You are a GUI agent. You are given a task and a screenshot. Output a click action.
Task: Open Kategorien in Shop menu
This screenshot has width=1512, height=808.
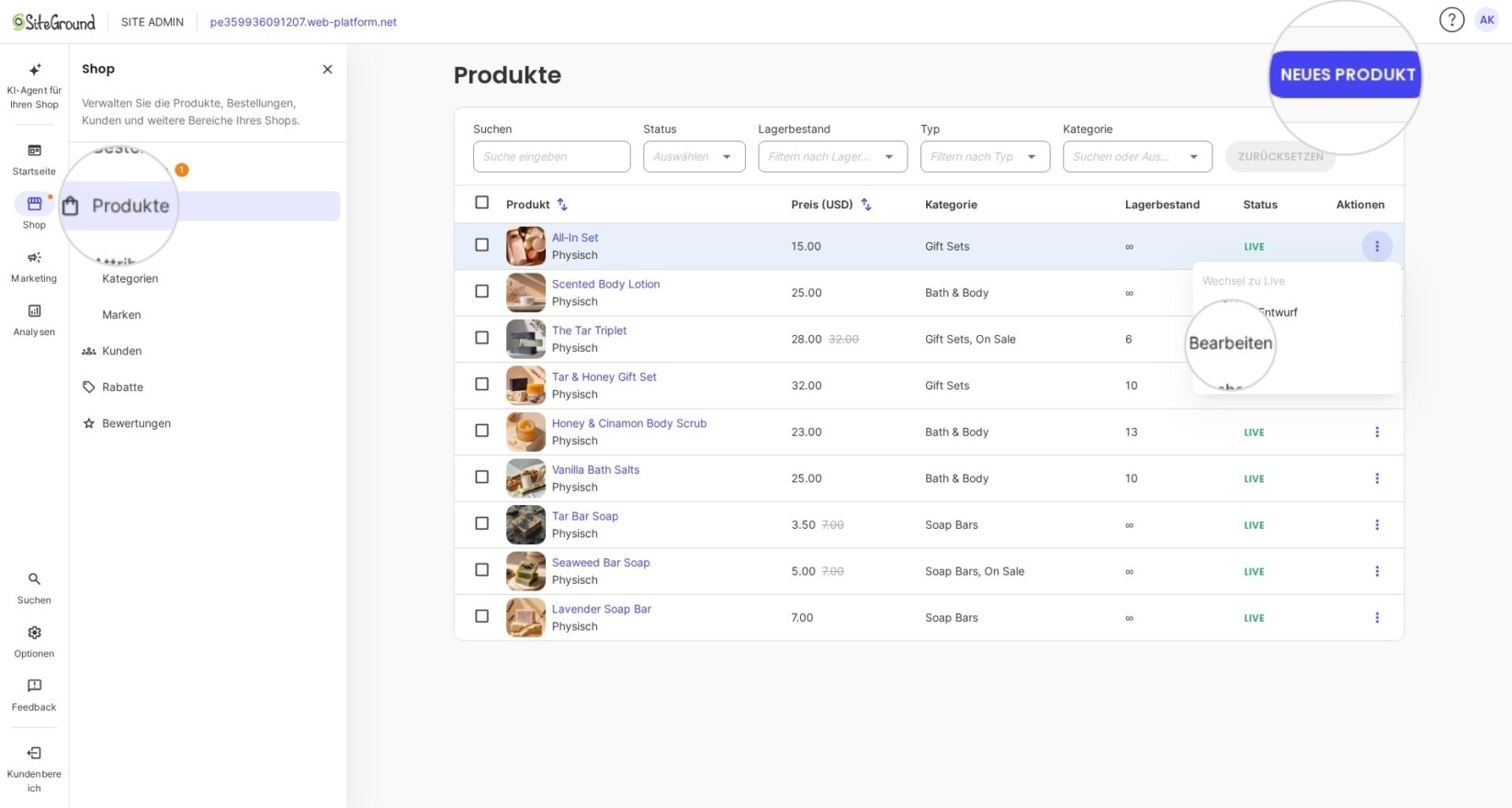[130, 278]
